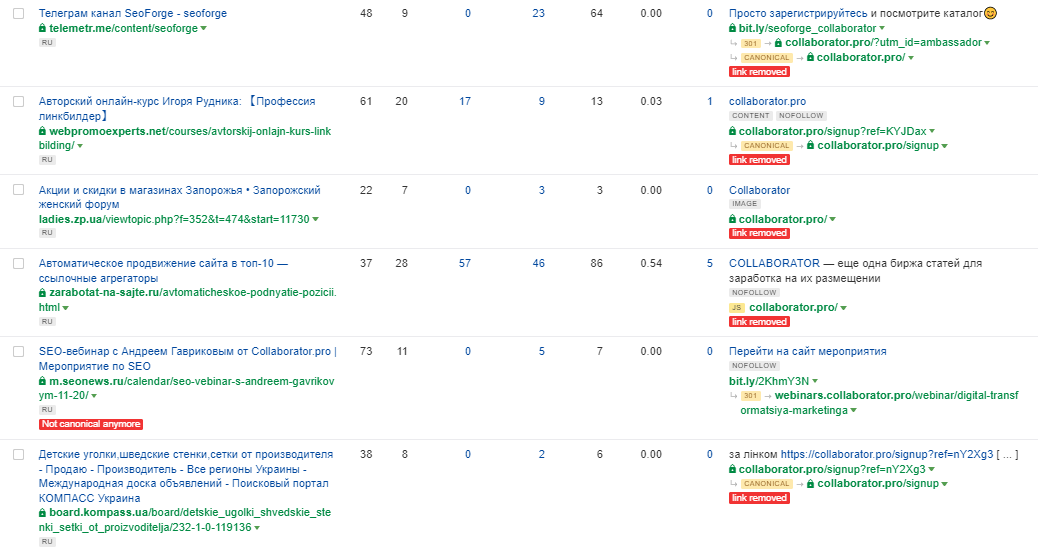Open the dropdown caret after the ladies.zp.ua URL
Image resolution: width=1038 pixels, height=555 pixels.
click(x=315, y=219)
